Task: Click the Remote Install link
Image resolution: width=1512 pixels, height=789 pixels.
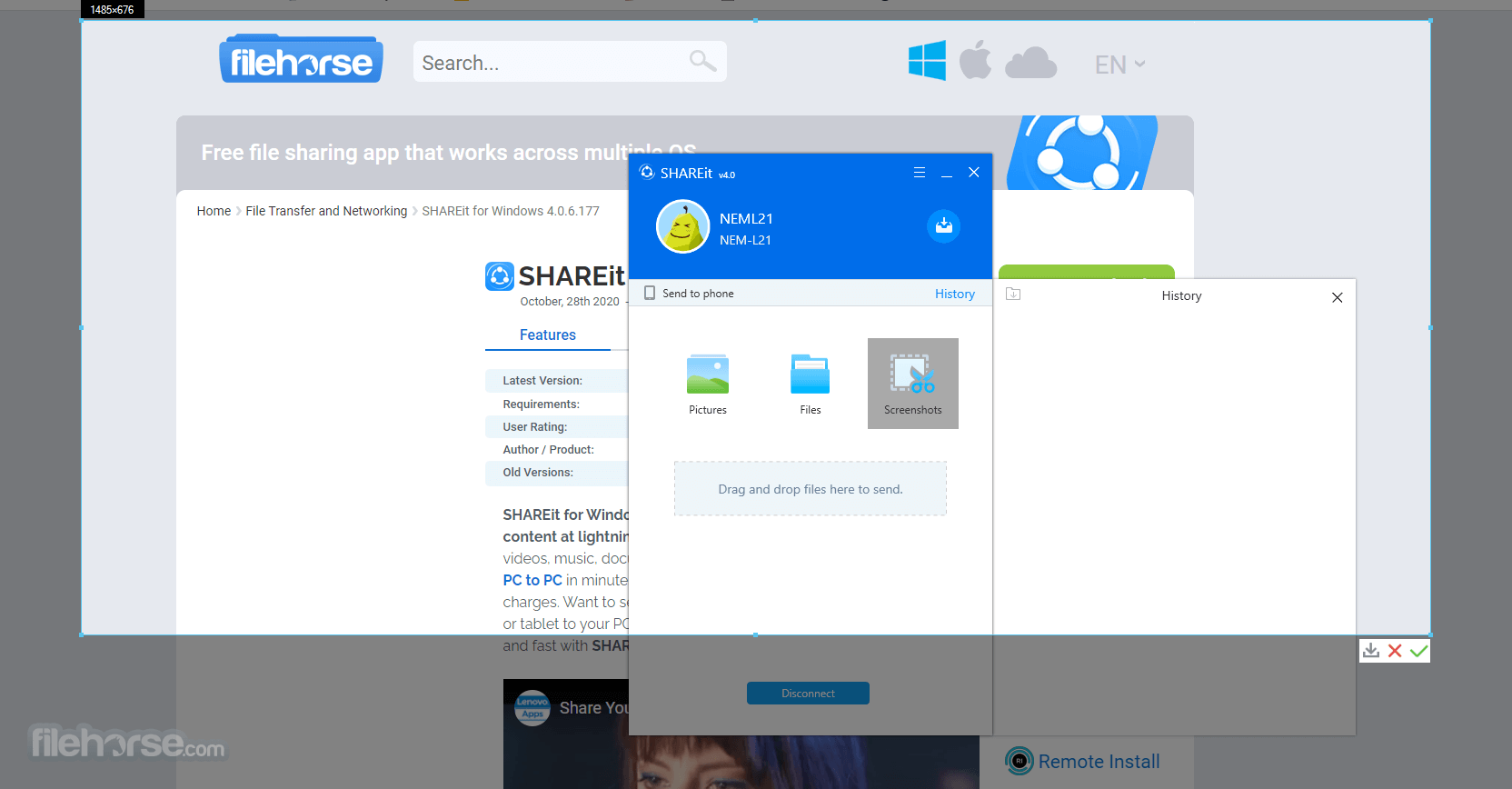Action: click(1099, 762)
